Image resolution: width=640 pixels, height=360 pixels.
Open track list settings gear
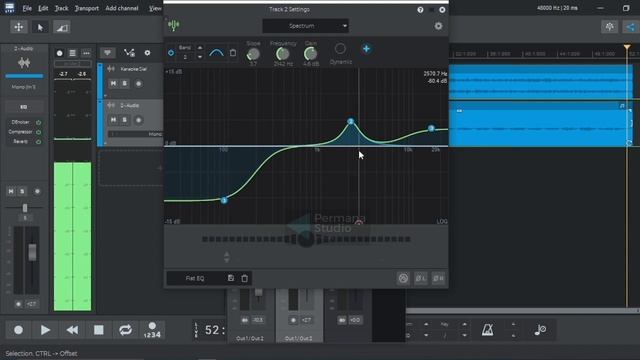point(147,53)
